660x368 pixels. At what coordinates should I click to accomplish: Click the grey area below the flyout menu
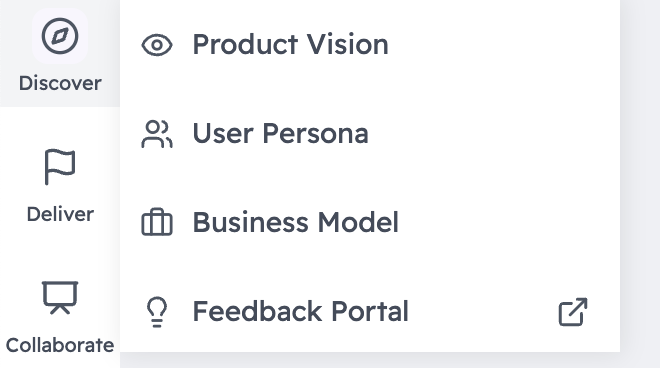(x=370, y=360)
